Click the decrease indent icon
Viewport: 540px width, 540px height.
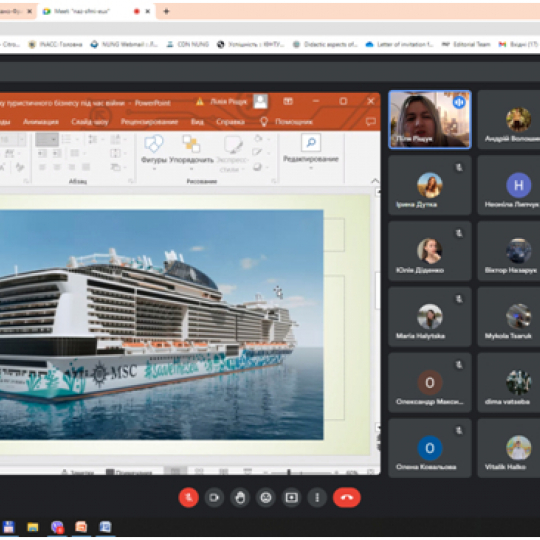coord(42,153)
